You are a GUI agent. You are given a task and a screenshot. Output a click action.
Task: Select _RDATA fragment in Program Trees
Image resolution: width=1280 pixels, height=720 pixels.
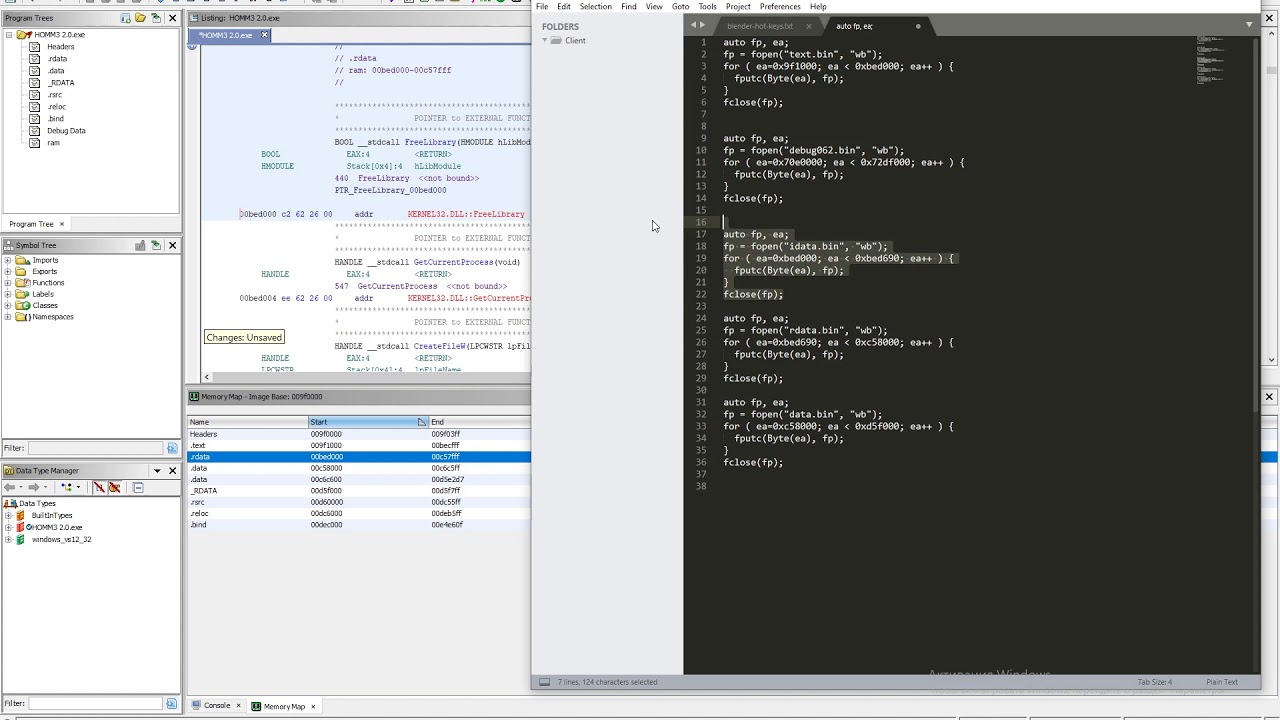pos(61,83)
